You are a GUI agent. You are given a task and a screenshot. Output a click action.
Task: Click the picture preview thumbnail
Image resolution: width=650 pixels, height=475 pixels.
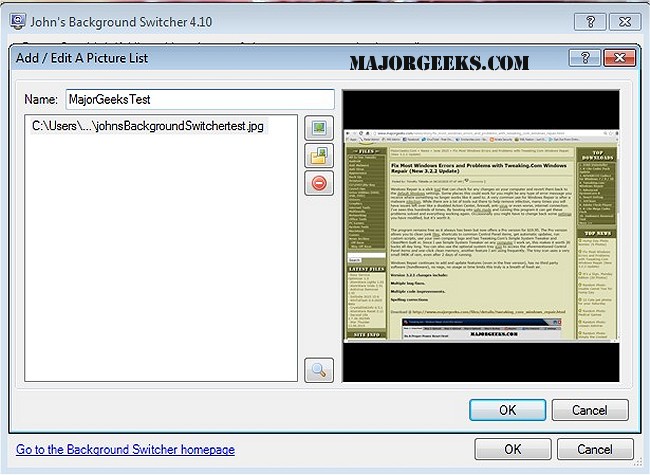tap(481, 236)
